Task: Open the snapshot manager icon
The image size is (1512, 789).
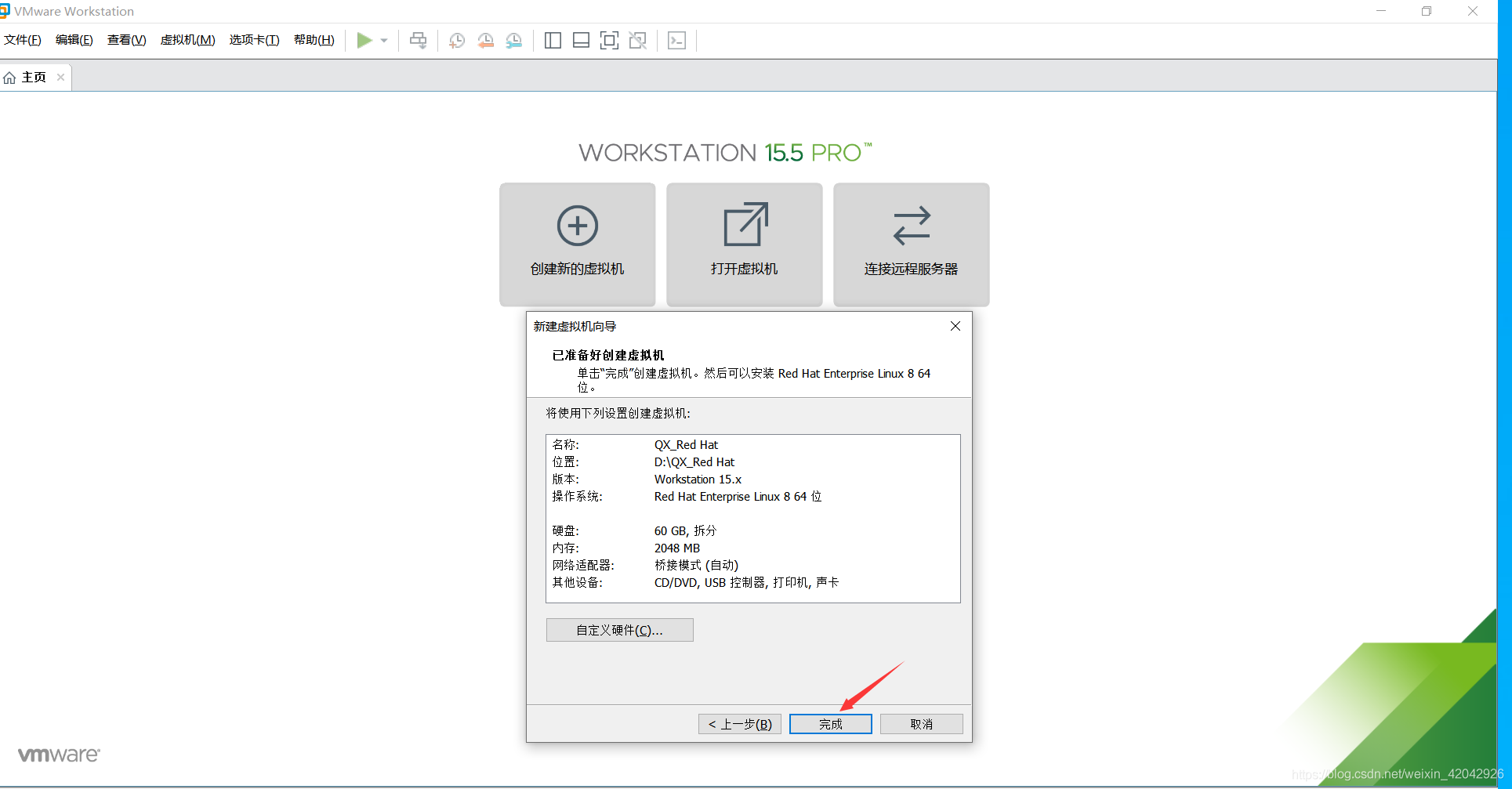Action: click(x=514, y=40)
